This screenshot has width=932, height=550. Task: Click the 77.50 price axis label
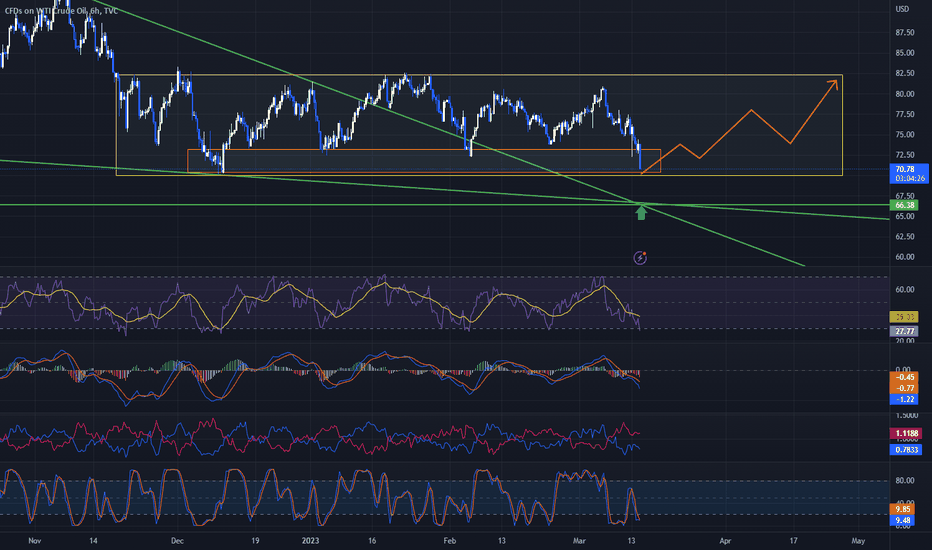click(905, 114)
